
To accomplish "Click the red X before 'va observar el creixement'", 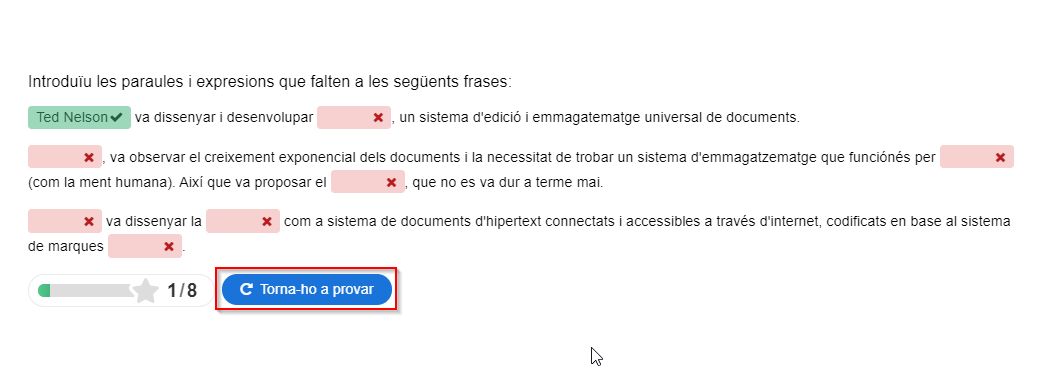I will 88,157.
